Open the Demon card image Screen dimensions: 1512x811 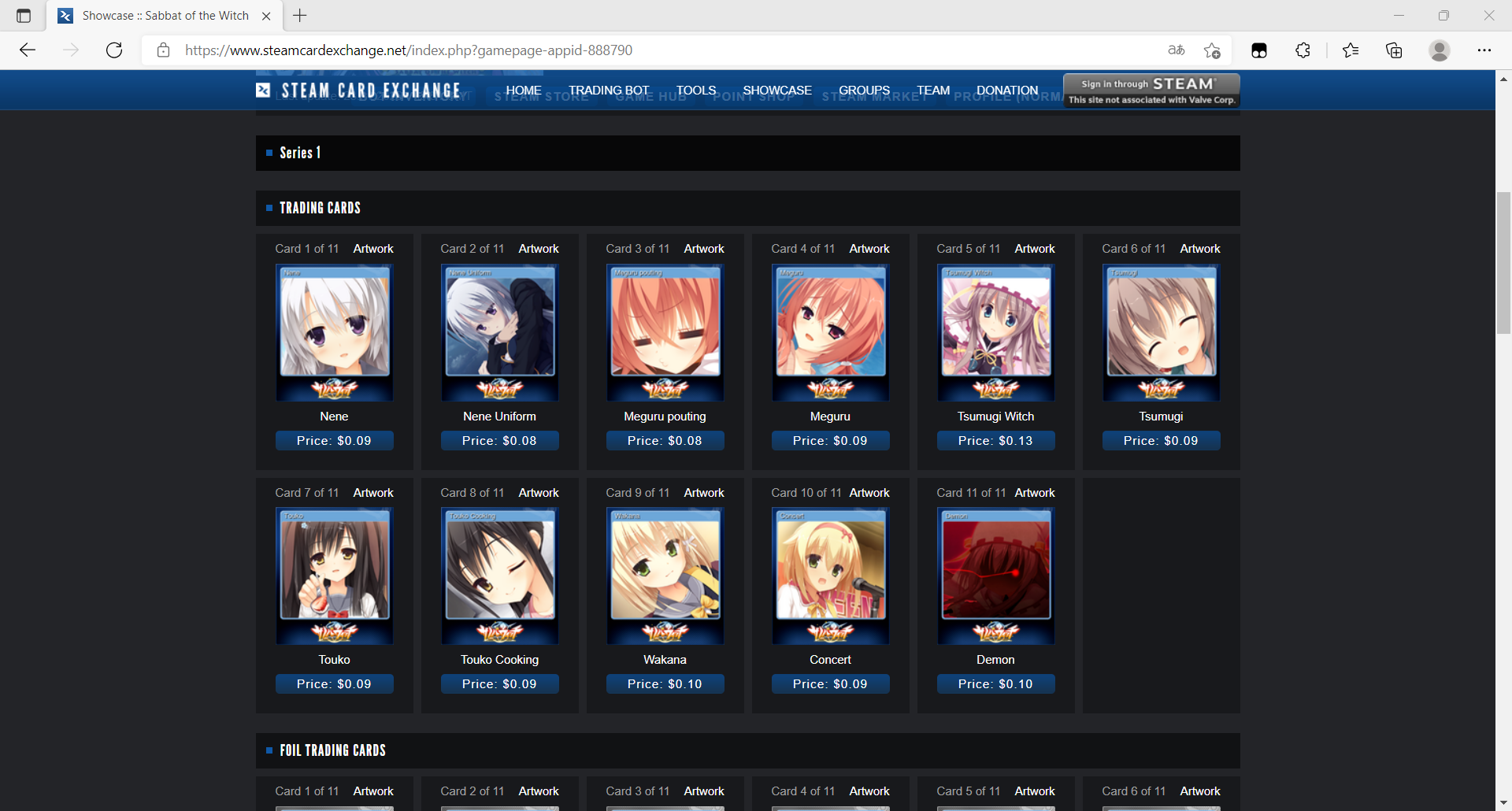pos(996,576)
